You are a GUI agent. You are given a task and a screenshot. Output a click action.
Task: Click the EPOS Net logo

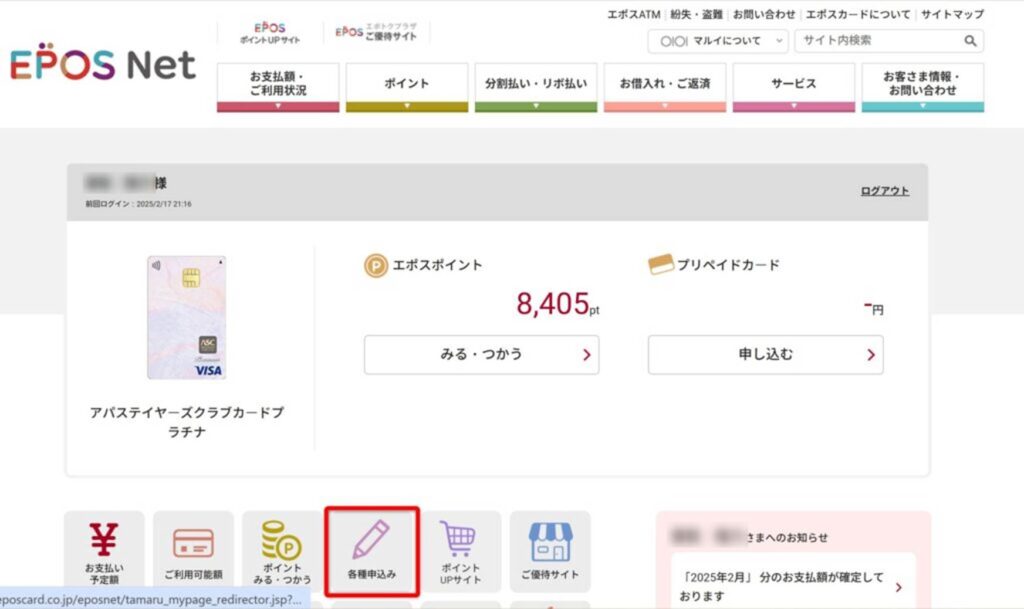[x=103, y=63]
